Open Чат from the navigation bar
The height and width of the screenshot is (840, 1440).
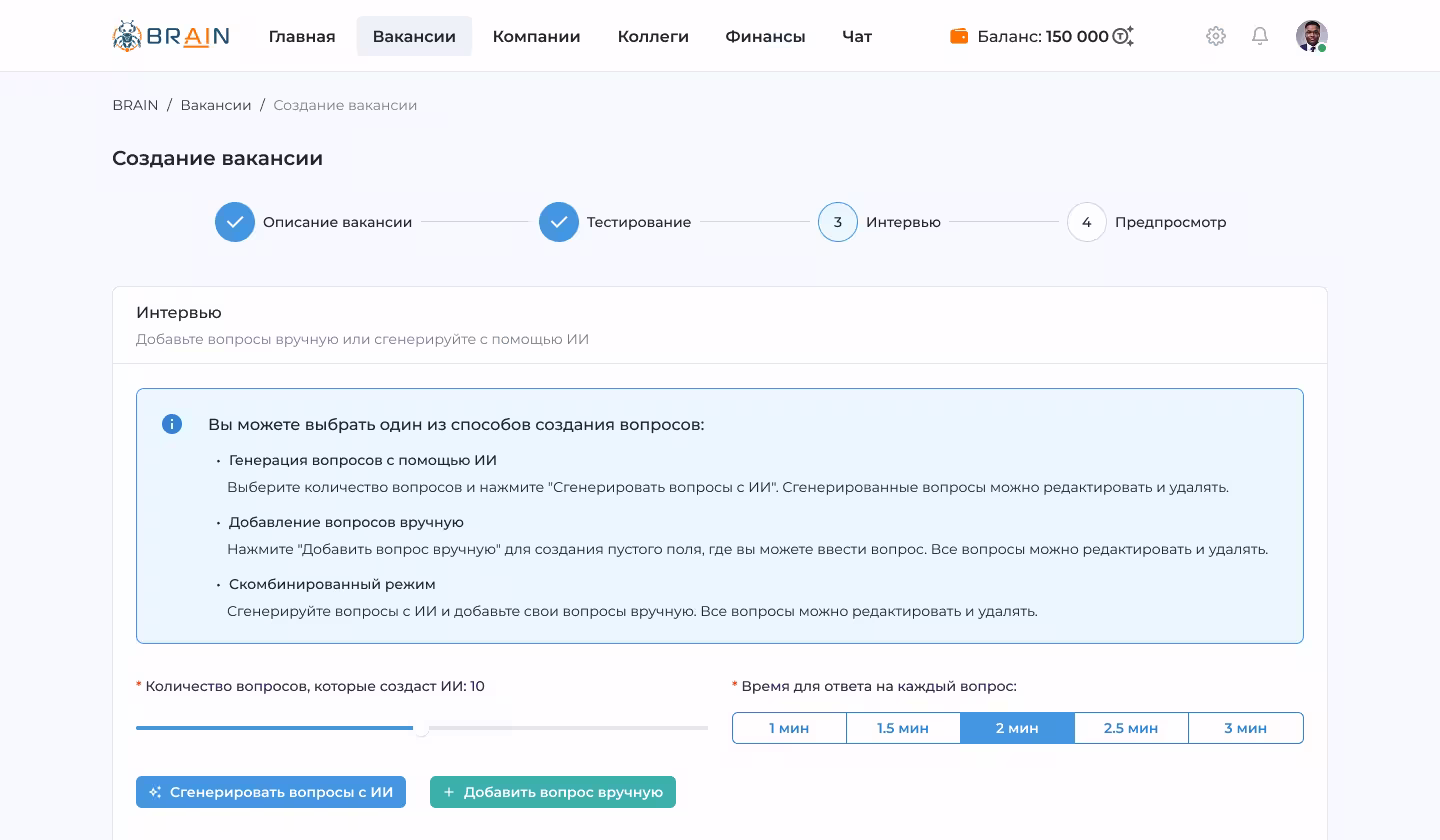[x=857, y=36]
